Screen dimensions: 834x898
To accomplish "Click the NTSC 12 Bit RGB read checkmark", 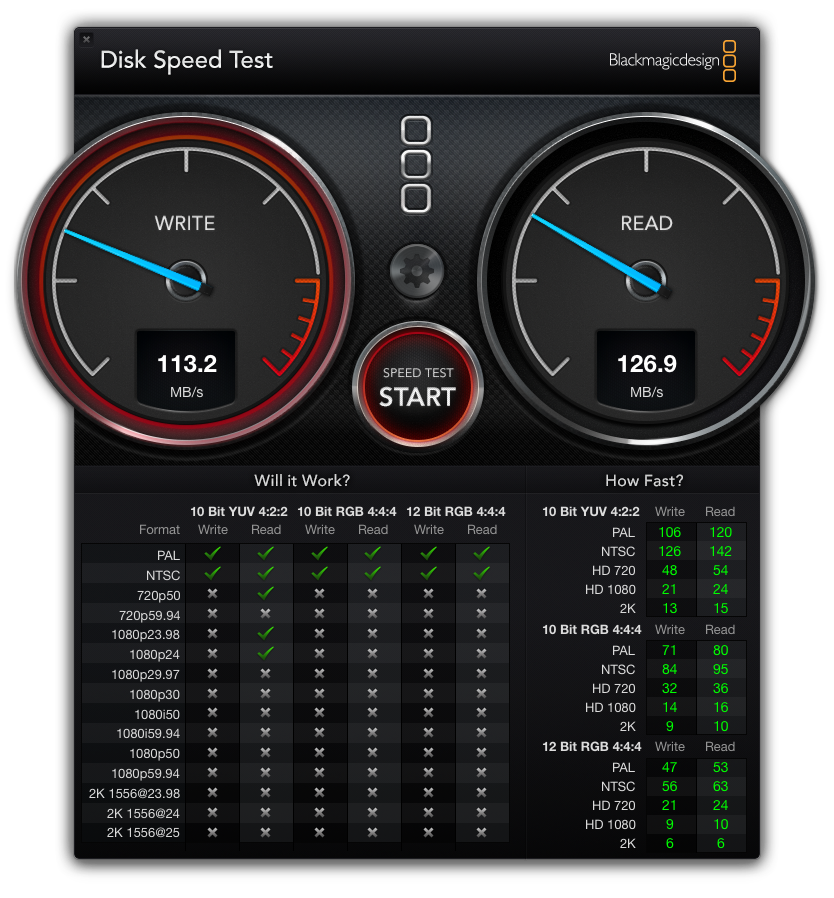I will coord(482,573).
